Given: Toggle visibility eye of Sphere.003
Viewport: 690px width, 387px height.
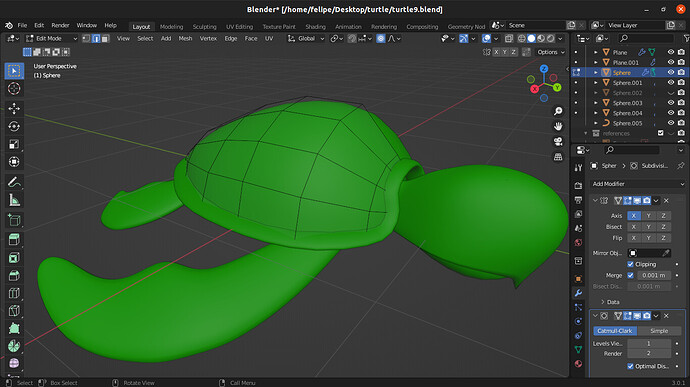Looking at the screenshot, I should (671, 103).
